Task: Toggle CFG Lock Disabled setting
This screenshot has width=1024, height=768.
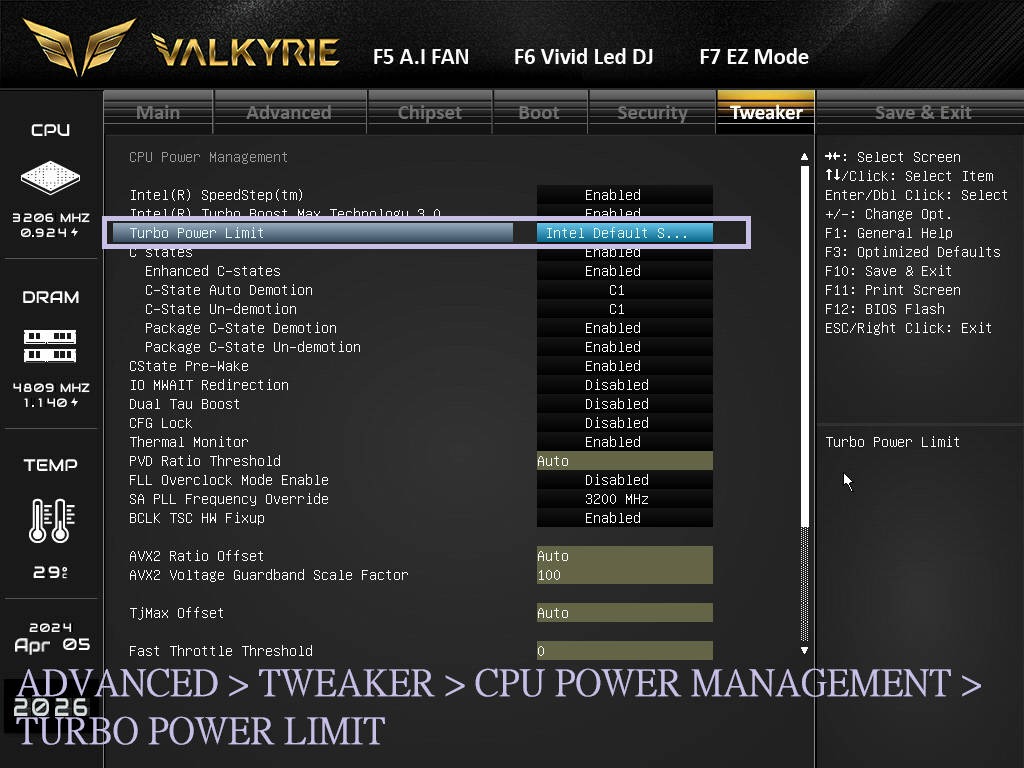Action: [624, 423]
